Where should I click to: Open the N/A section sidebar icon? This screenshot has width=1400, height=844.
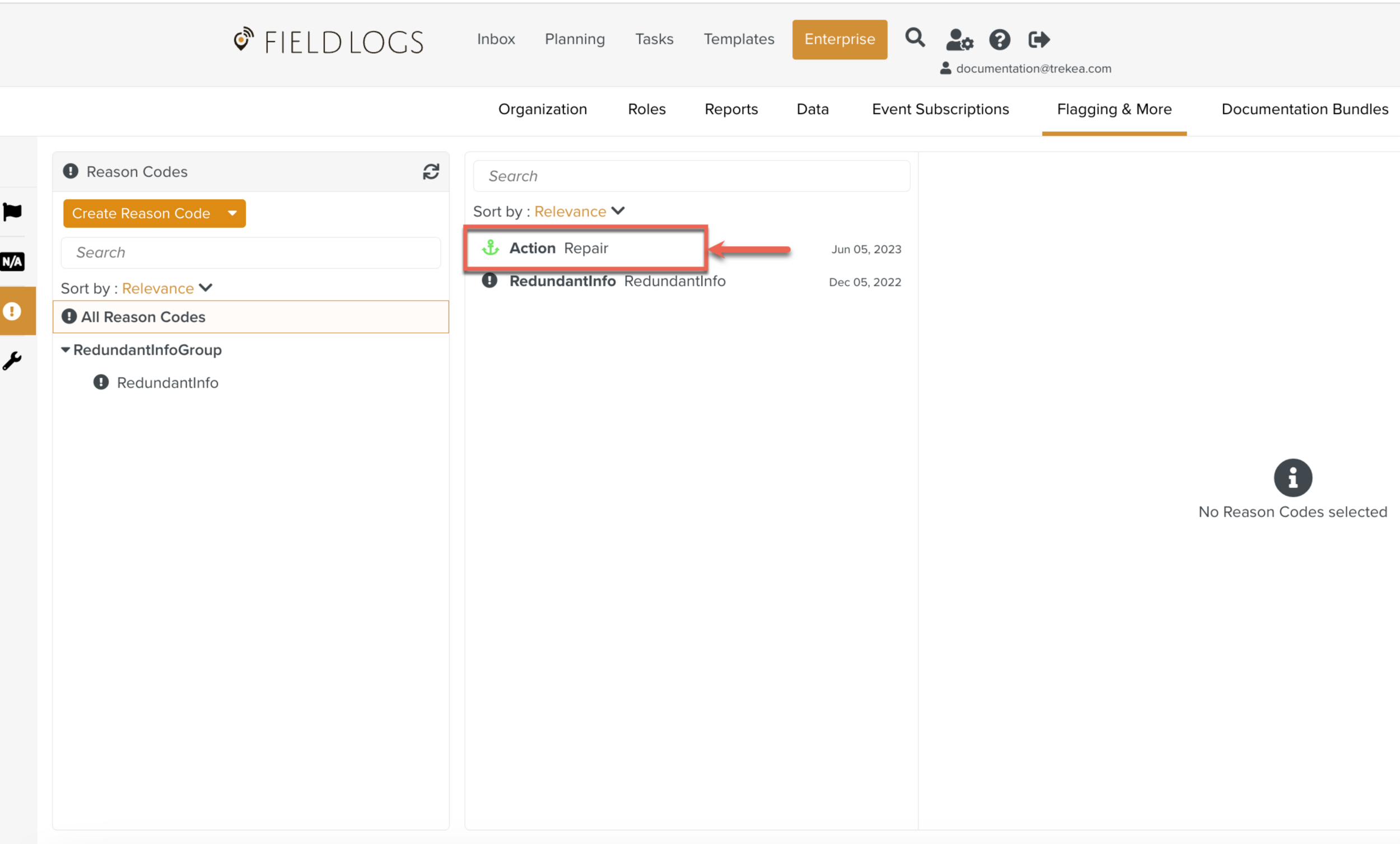pyautogui.click(x=12, y=262)
